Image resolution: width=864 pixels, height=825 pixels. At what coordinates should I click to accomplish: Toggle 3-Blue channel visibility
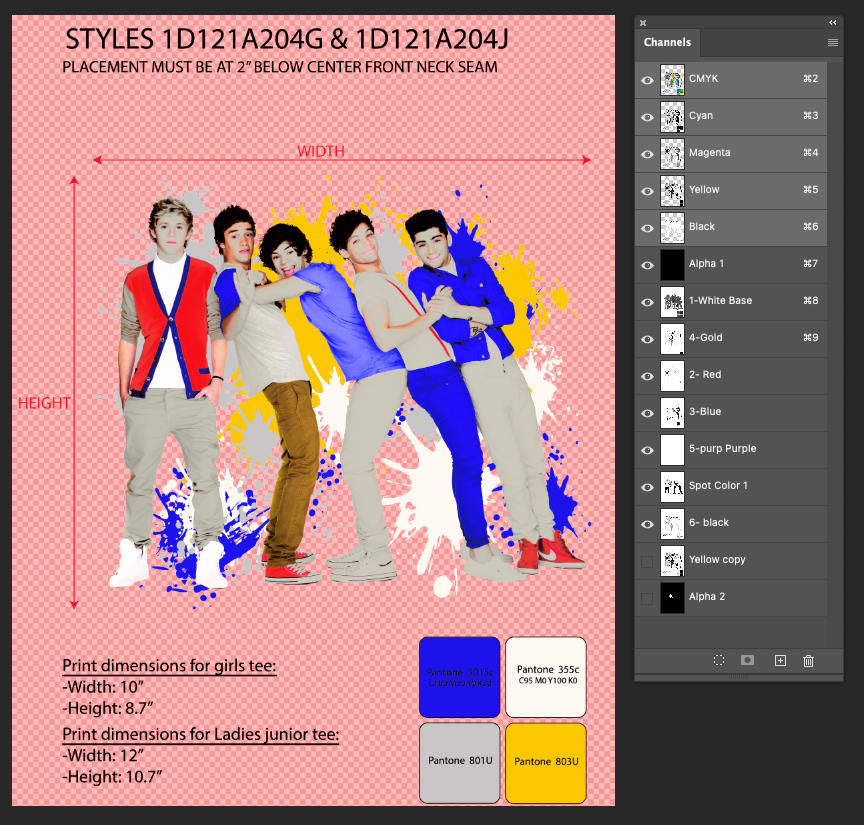tap(647, 413)
